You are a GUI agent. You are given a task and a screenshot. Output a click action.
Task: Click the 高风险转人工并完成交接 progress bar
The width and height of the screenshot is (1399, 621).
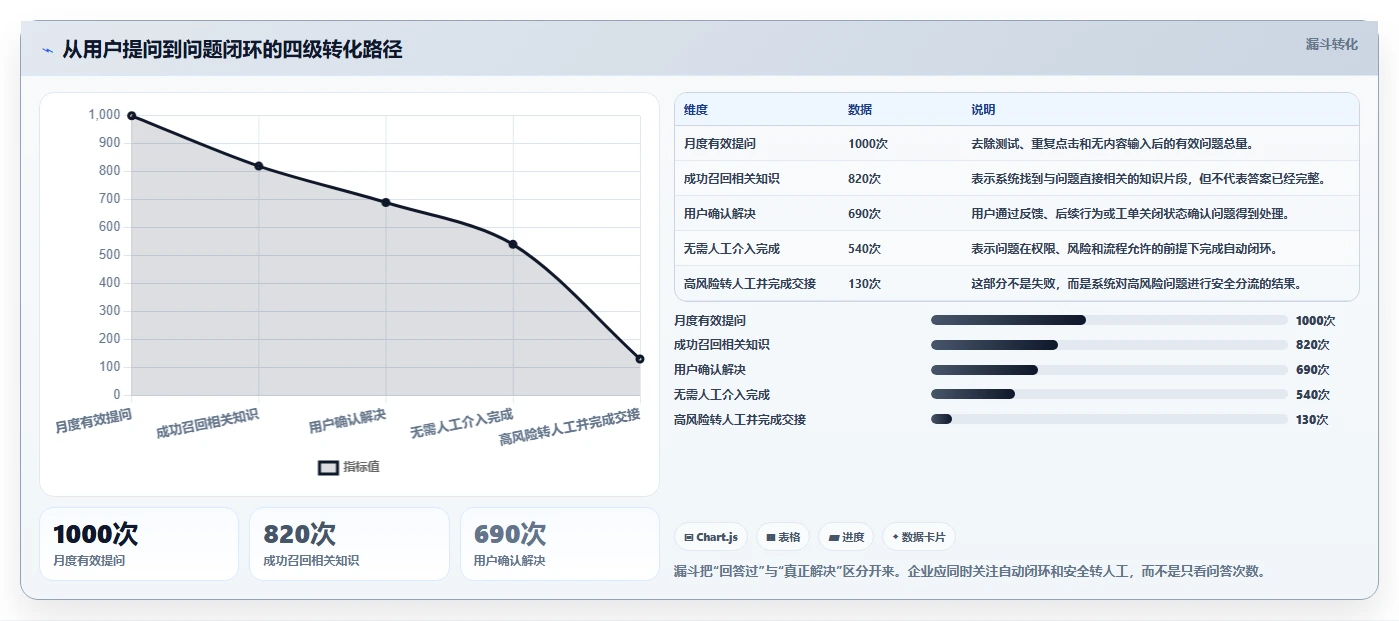click(1109, 419)
